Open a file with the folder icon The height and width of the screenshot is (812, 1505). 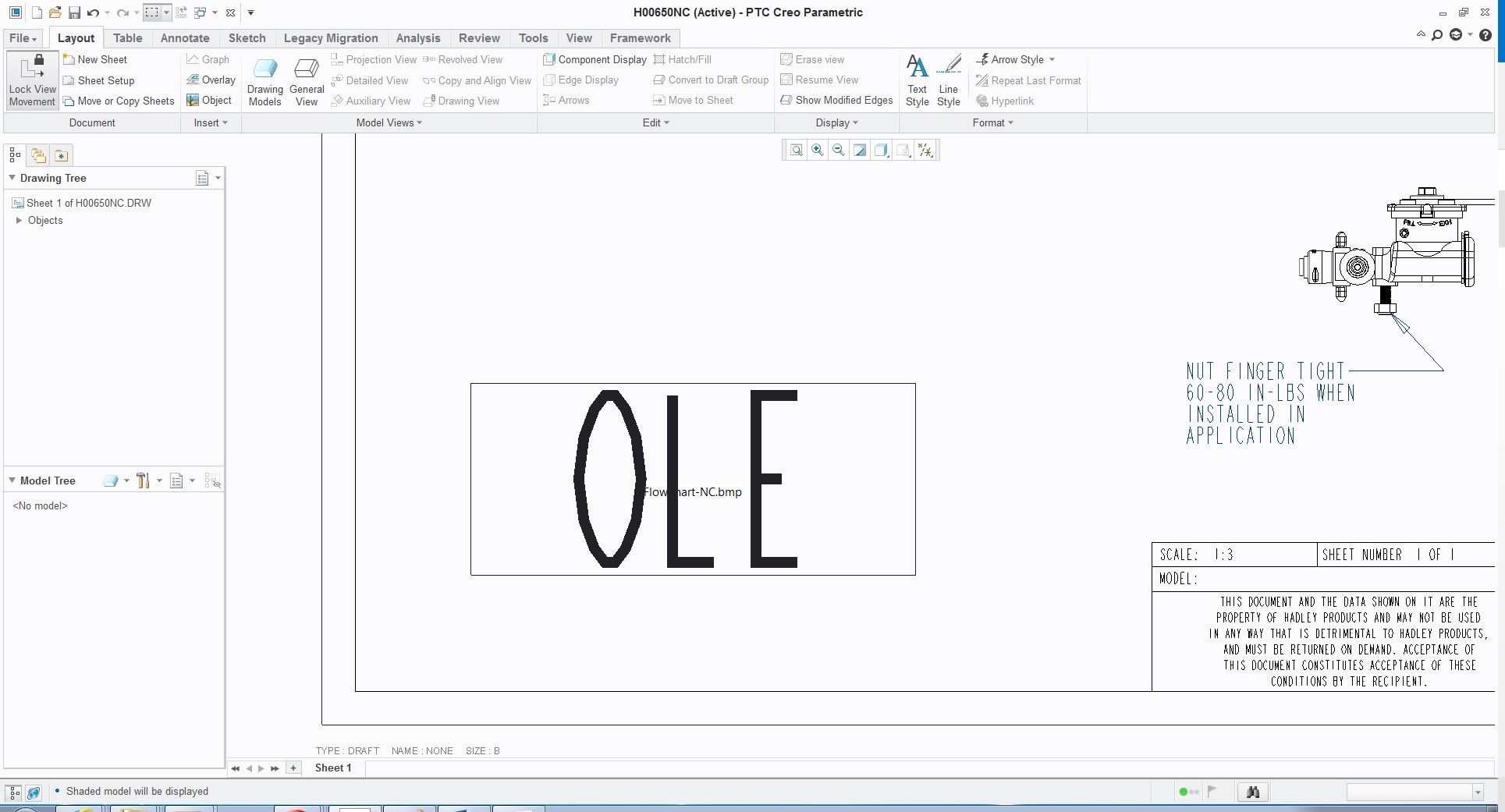point(55,12)
